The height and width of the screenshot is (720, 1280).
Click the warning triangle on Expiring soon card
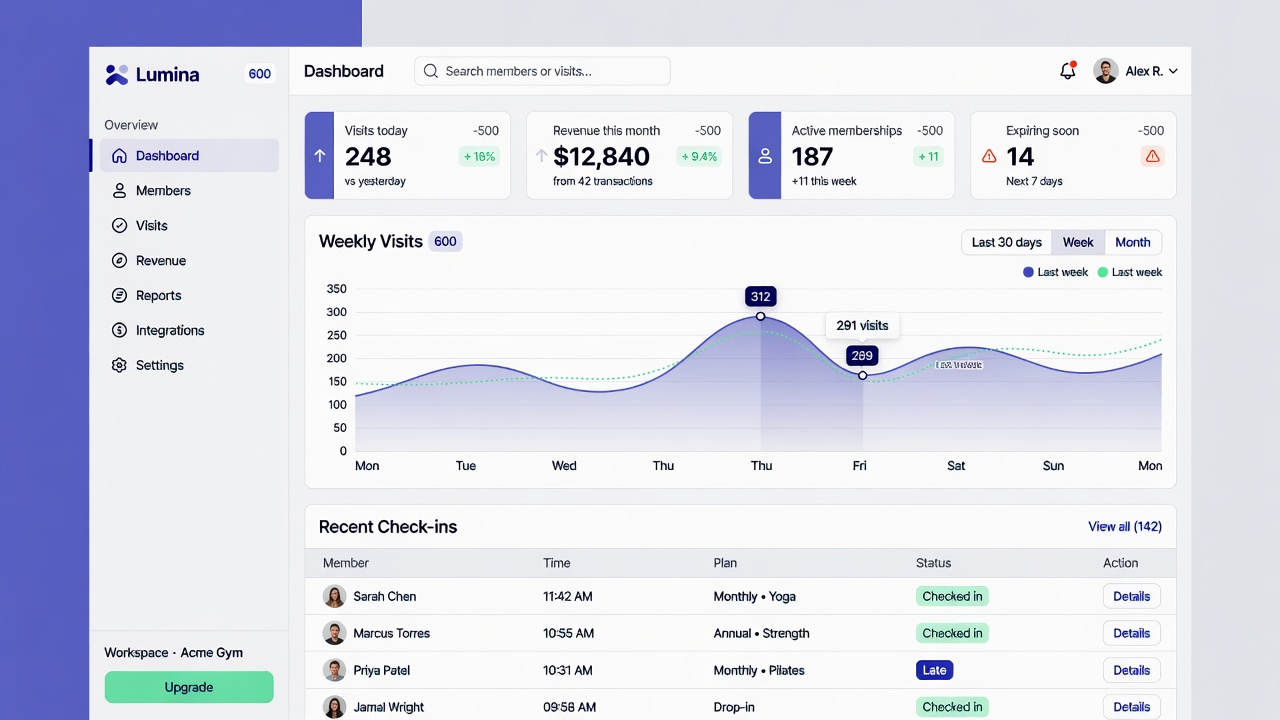coord(1152,156)
